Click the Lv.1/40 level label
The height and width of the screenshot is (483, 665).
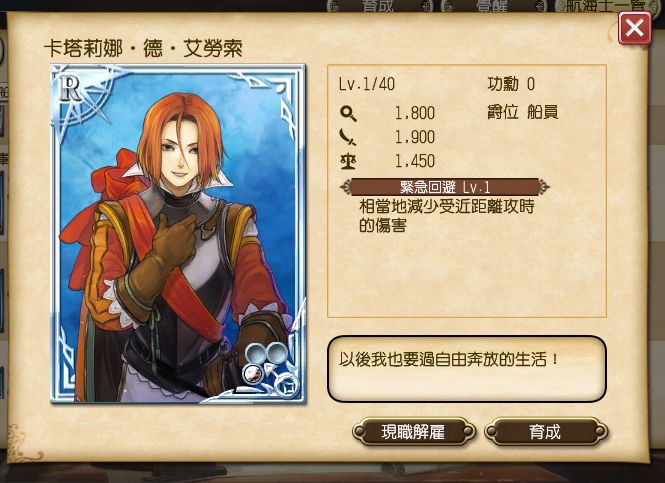(x=367, y=84)
